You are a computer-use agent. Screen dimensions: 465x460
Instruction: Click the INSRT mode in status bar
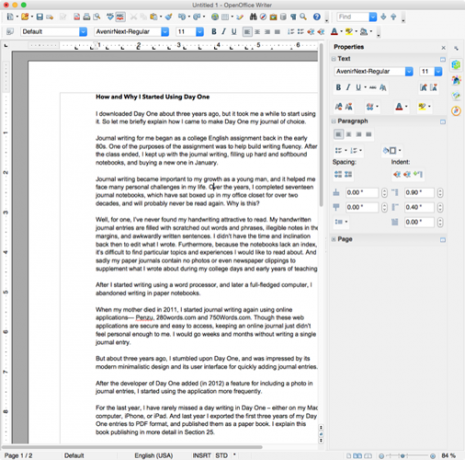pyautogui.click(x=202, y=456)
